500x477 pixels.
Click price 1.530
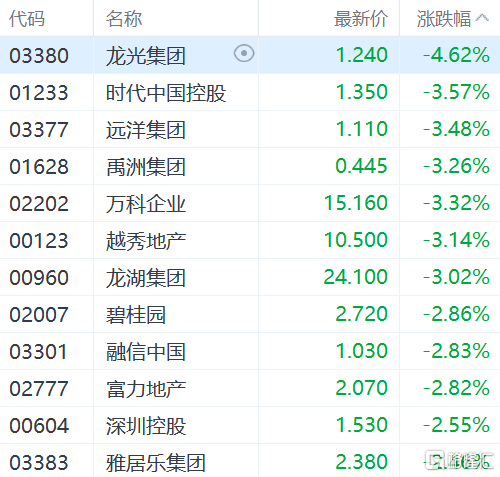[x=362, y=425]
